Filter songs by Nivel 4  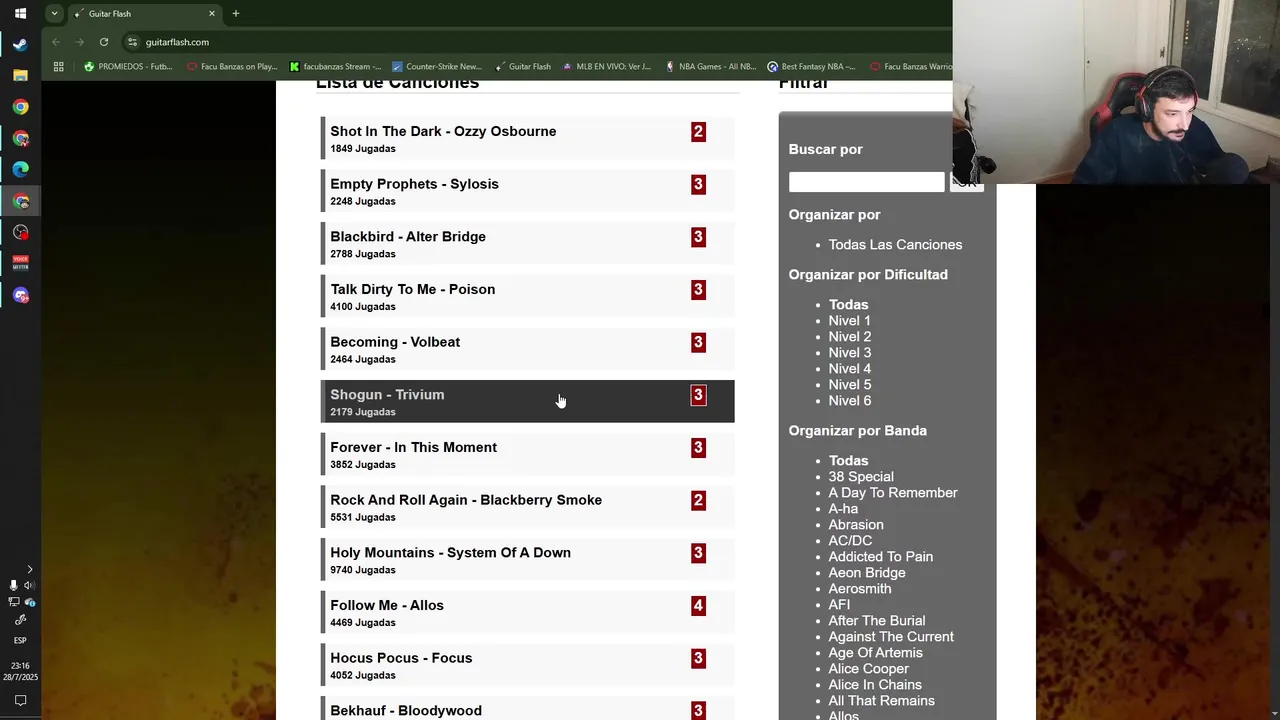(x=849, y=368)
